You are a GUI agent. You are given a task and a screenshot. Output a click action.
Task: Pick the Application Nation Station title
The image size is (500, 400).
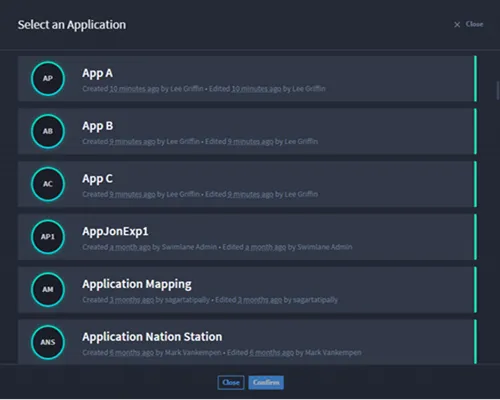tap(152, 337)
